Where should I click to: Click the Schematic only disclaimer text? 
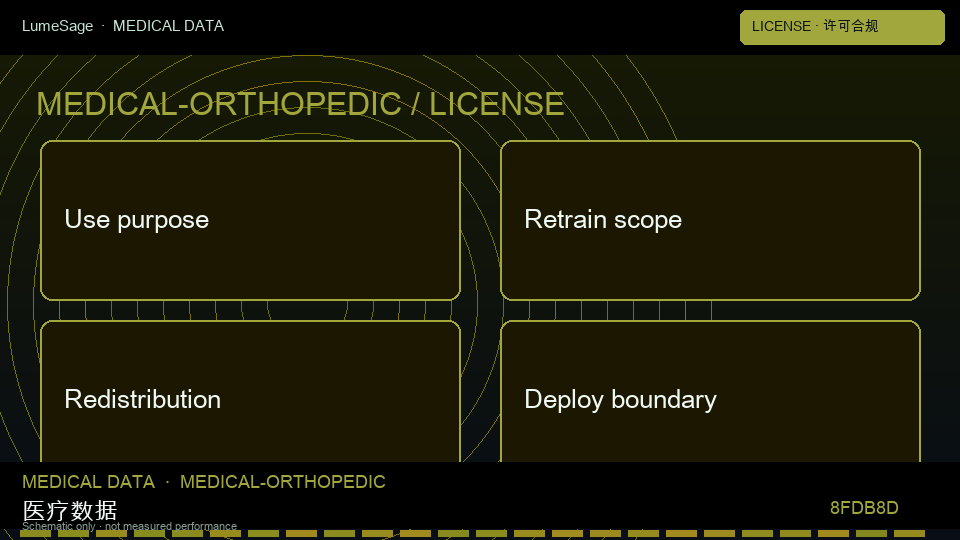click(x=129, y=526)
